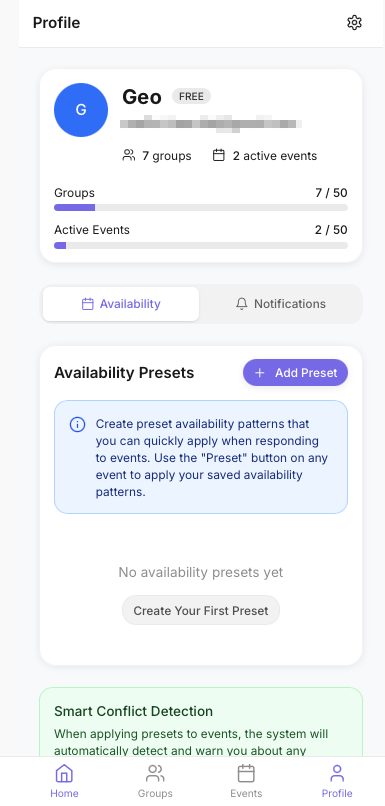
Task: Click the people icon beside 7 groups
Action: [129, 155]
